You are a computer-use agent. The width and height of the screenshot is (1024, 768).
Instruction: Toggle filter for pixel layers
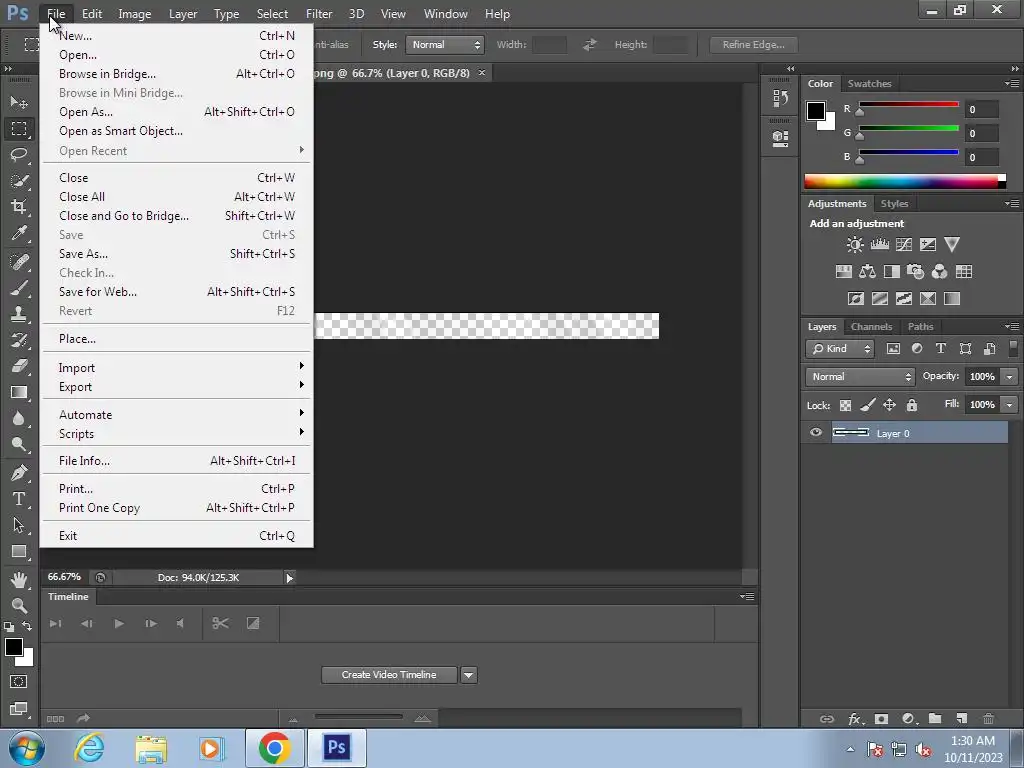point(893,349)
